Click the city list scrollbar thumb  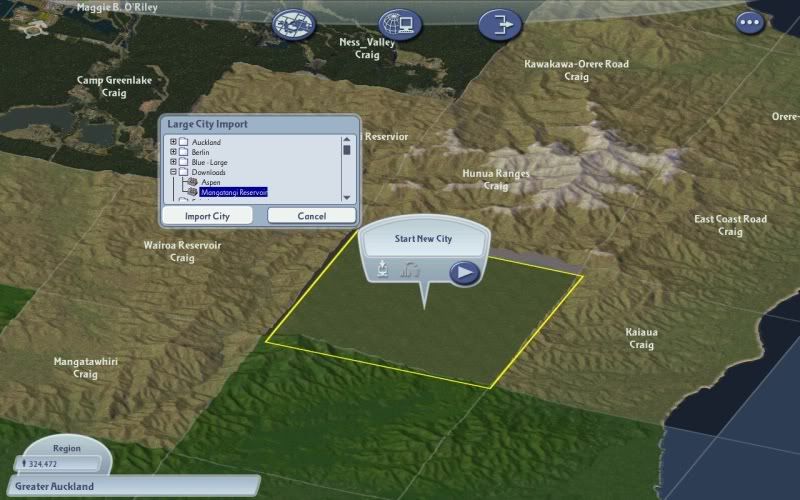click(347, 150)
